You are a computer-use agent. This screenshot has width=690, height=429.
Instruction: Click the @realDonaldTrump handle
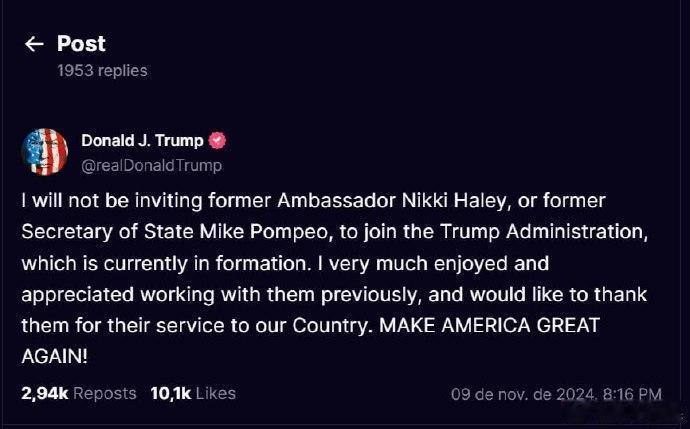pyautogui.click(x=151, y=166)
